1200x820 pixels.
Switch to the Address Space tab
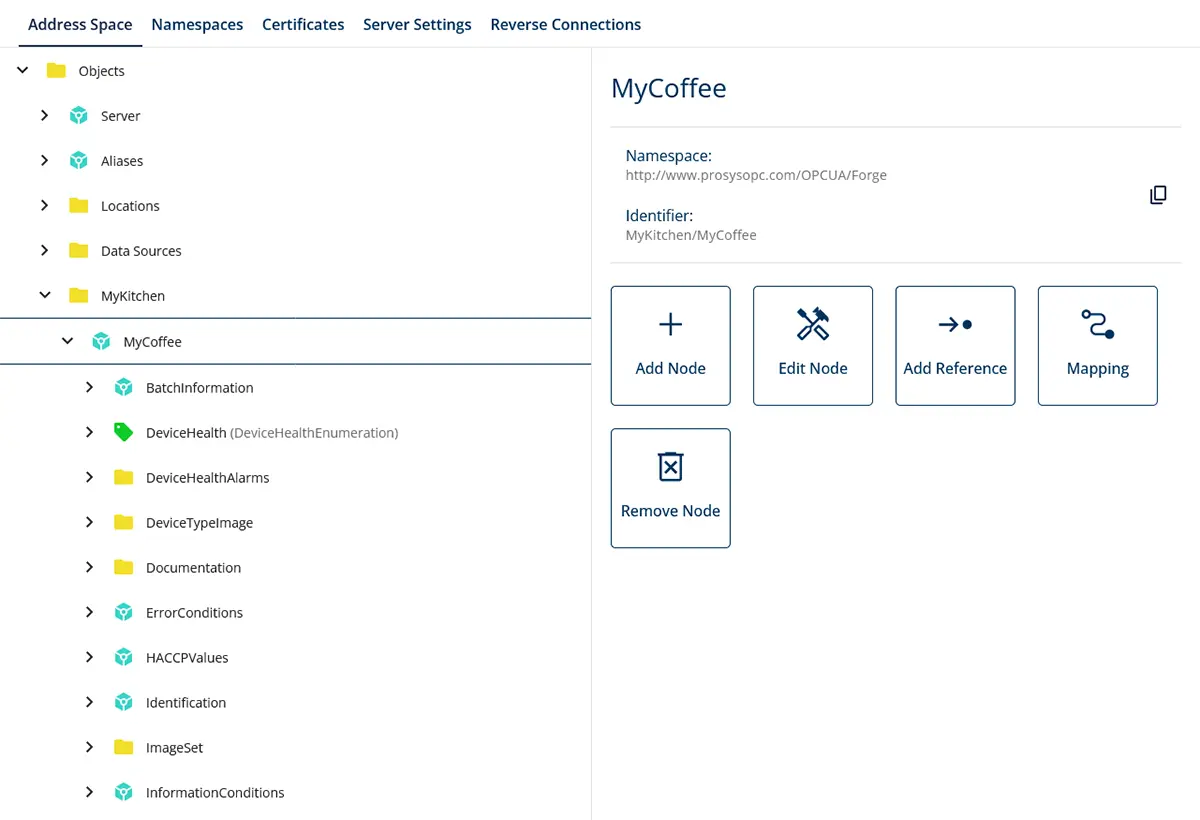tap(80, 24)
